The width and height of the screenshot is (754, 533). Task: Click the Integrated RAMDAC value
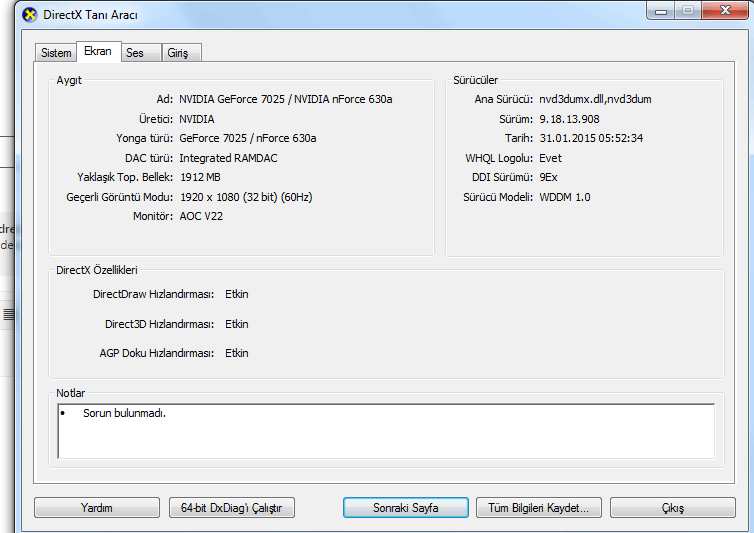click(228, 158)
